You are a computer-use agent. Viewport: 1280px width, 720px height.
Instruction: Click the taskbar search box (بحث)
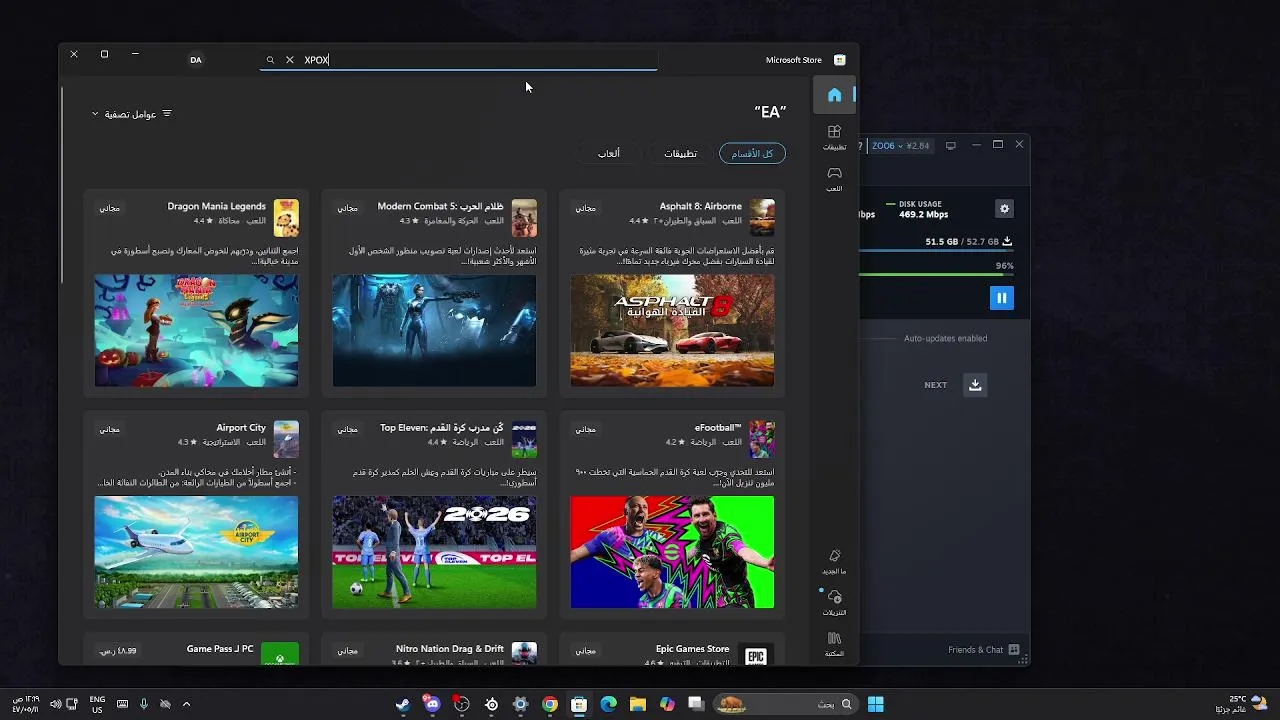tap(786, 704)
